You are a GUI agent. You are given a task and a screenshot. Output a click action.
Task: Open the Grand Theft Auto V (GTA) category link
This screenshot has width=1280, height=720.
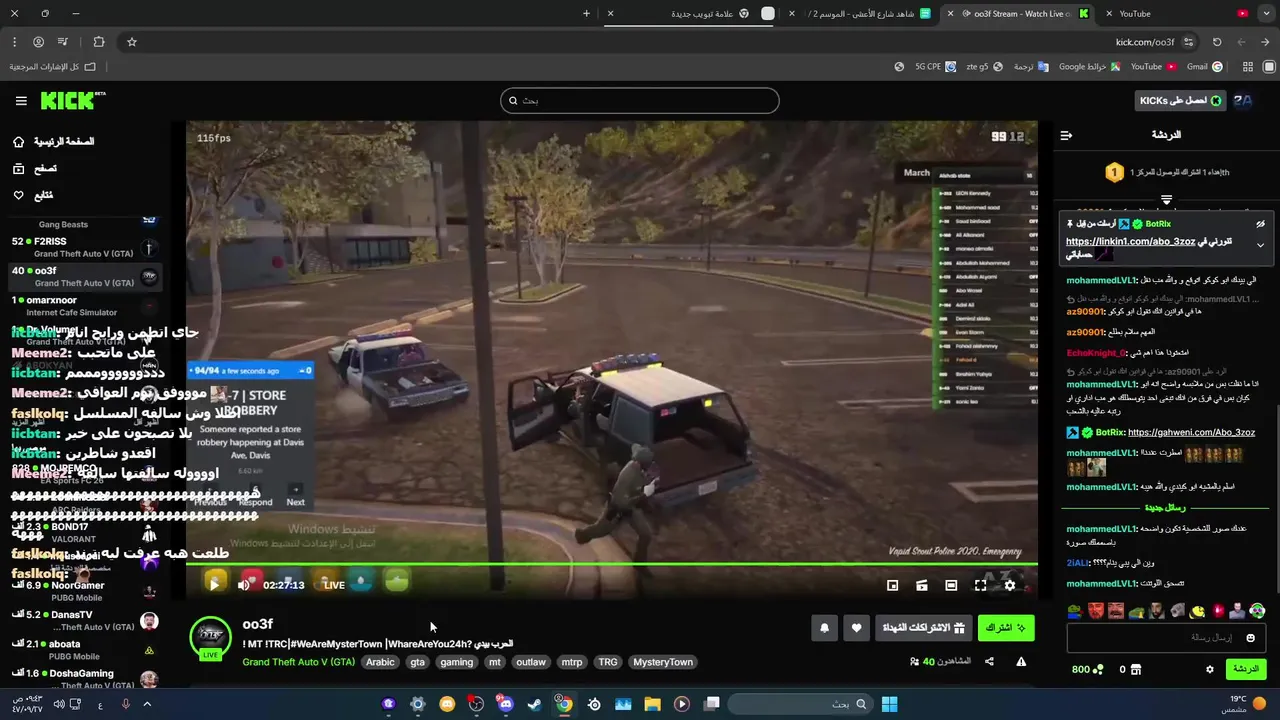point(298,662)
